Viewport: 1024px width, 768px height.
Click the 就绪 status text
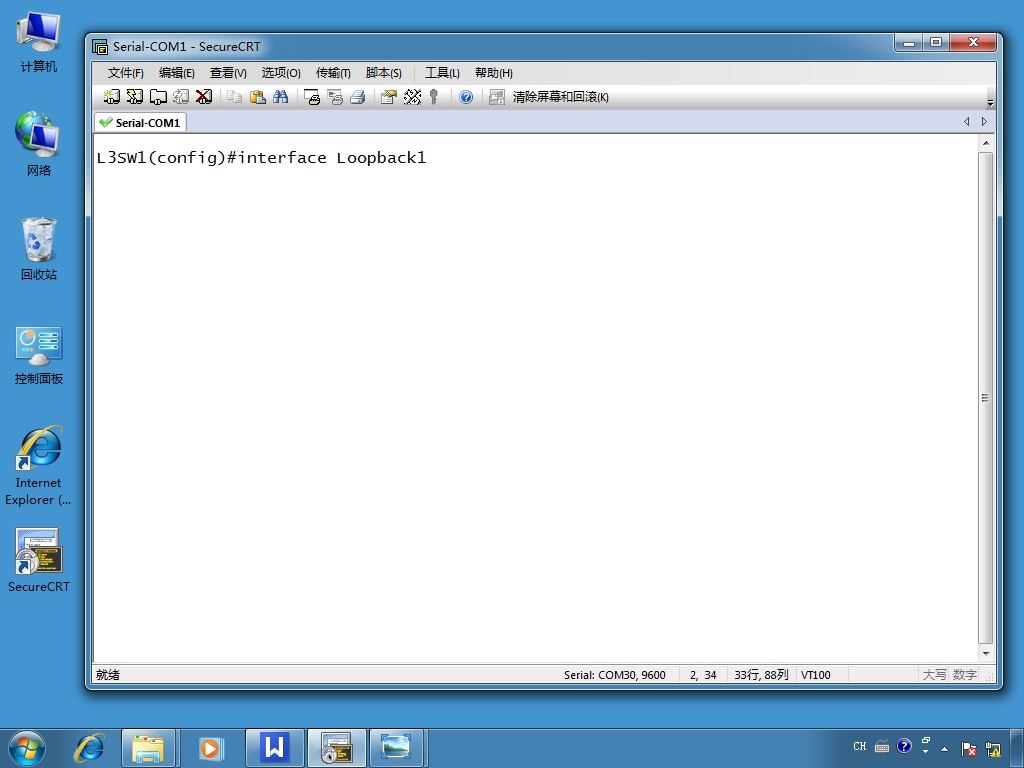coord(108,675)
